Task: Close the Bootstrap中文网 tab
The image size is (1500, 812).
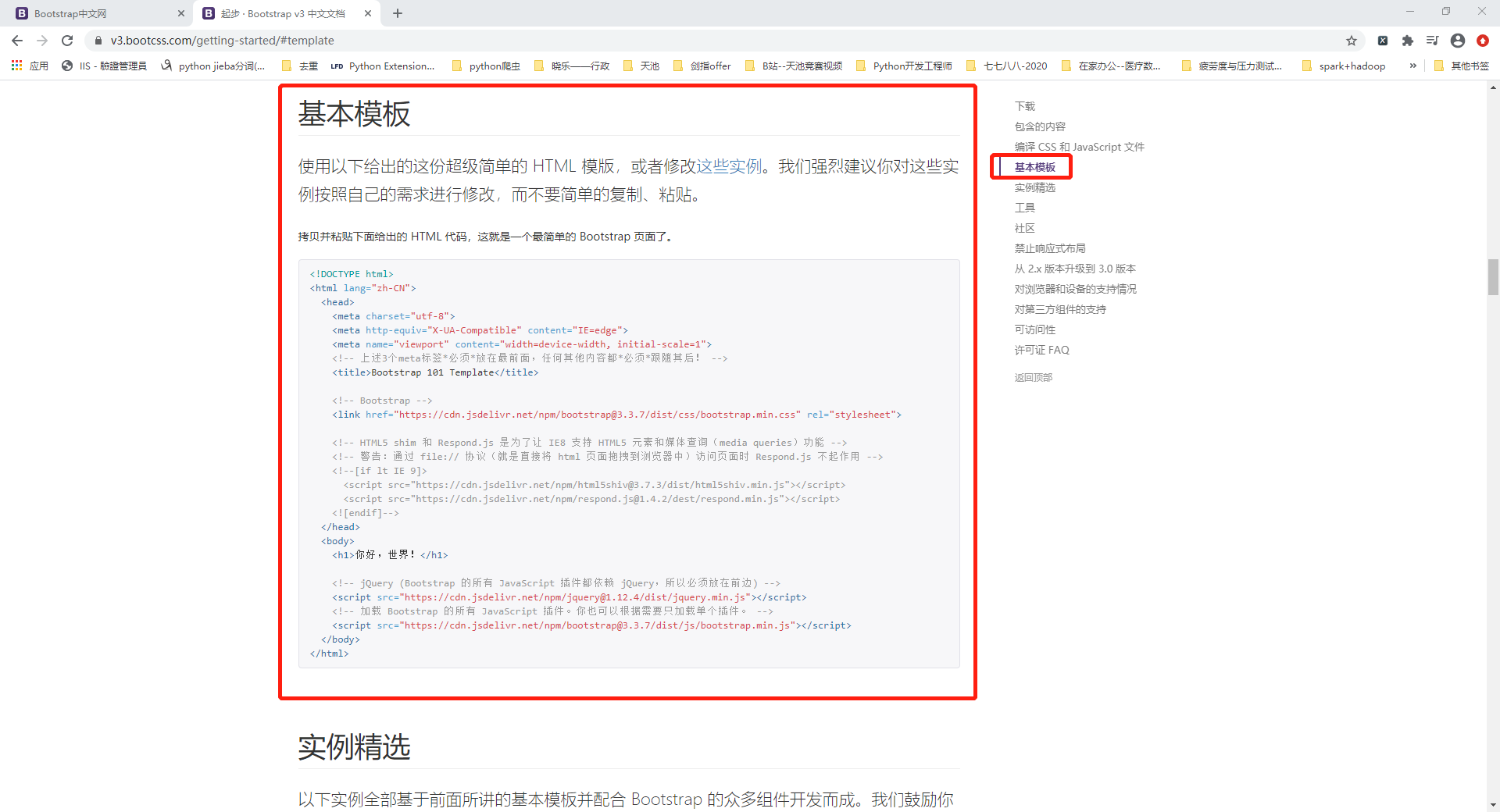Action: (x=181, y=13)
